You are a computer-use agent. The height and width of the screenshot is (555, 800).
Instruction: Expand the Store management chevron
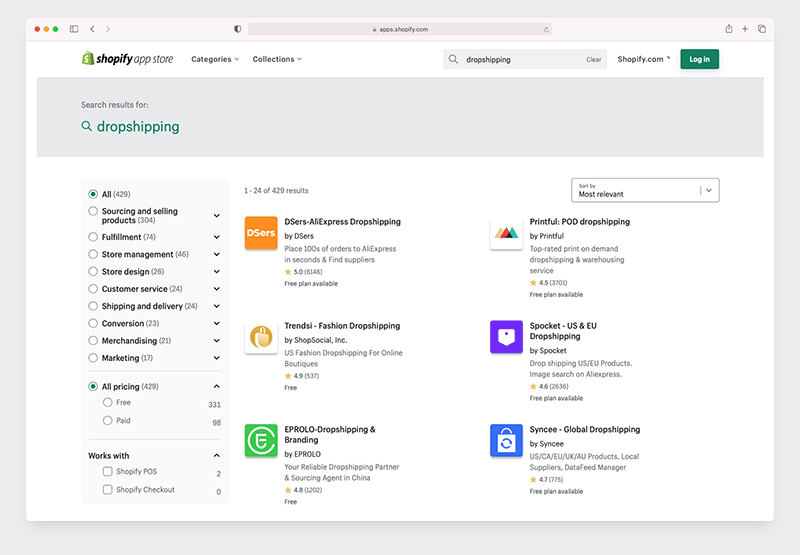[217, 255]
